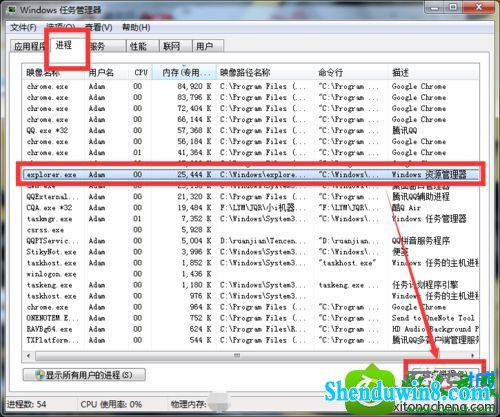Screen dimensions: 500x417
Task: Select the winlogon.exe process row
Action: pyautogui.click(x=251, y=274)
